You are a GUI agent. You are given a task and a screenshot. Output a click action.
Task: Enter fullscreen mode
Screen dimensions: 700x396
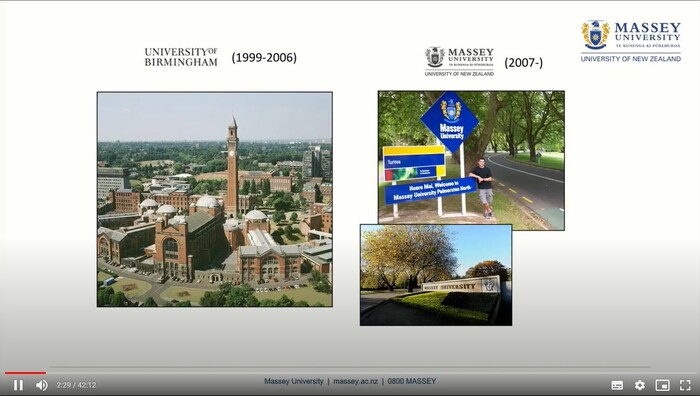point(685,385)
